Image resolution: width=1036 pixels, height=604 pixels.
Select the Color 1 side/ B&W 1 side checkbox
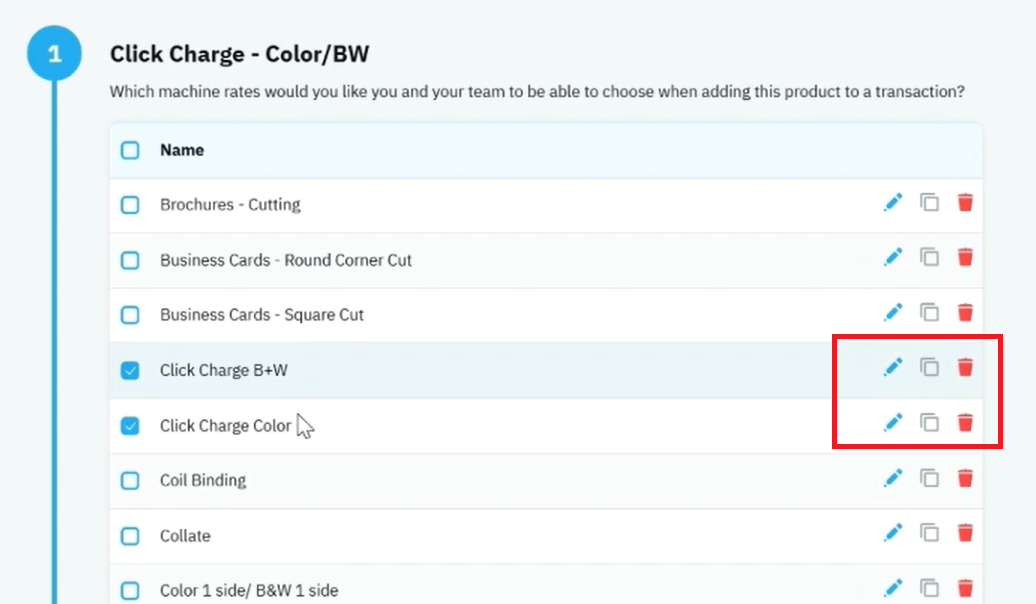click(130, 590)
